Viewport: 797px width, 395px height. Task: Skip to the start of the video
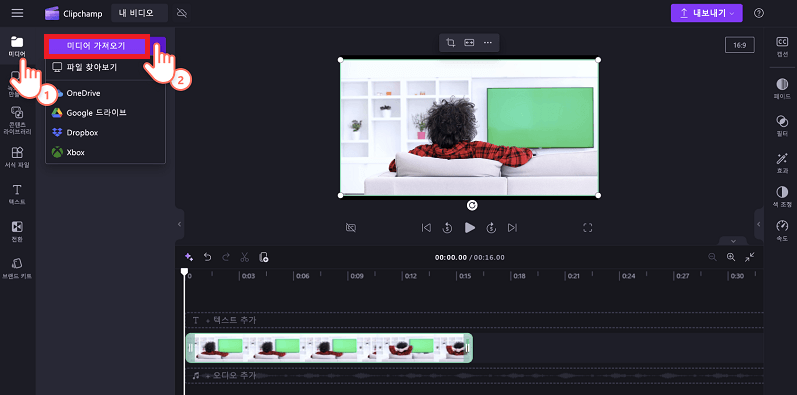pyautogui.click(x=426, y=228)
